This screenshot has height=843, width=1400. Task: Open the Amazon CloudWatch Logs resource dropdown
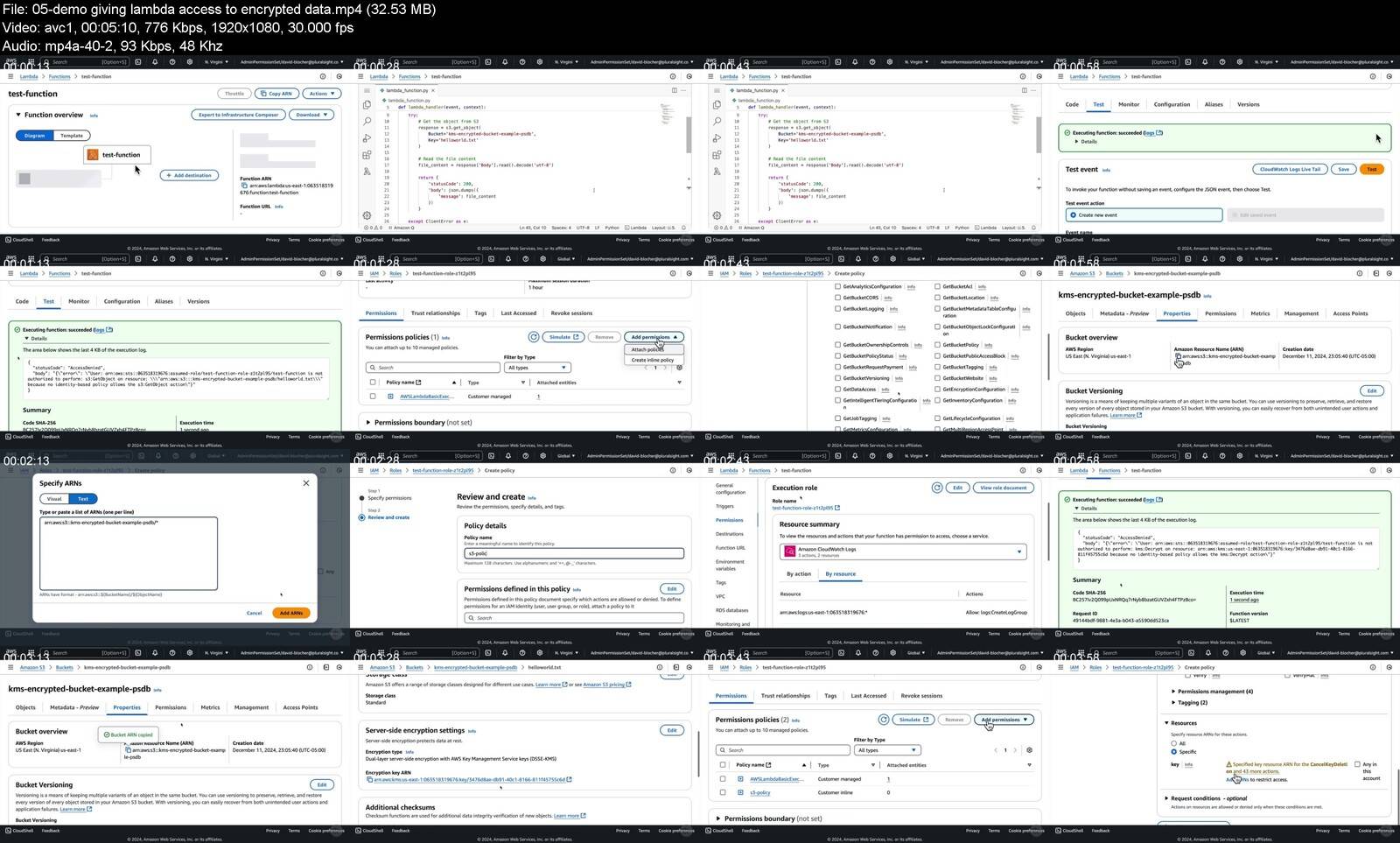(x=903, y=551)
